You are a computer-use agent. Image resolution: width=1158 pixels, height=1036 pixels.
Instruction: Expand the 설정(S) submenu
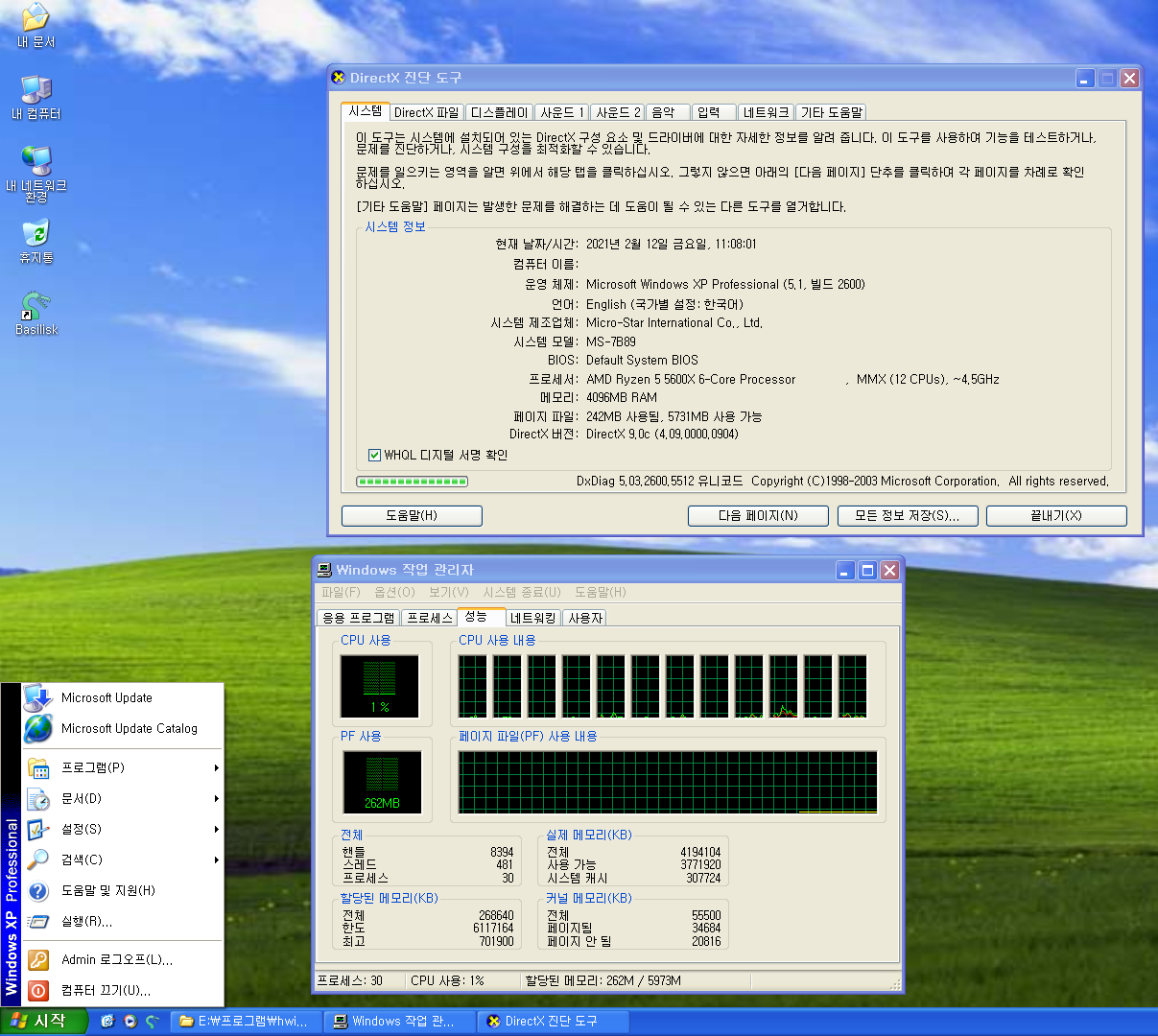click(x=123, y=829)
